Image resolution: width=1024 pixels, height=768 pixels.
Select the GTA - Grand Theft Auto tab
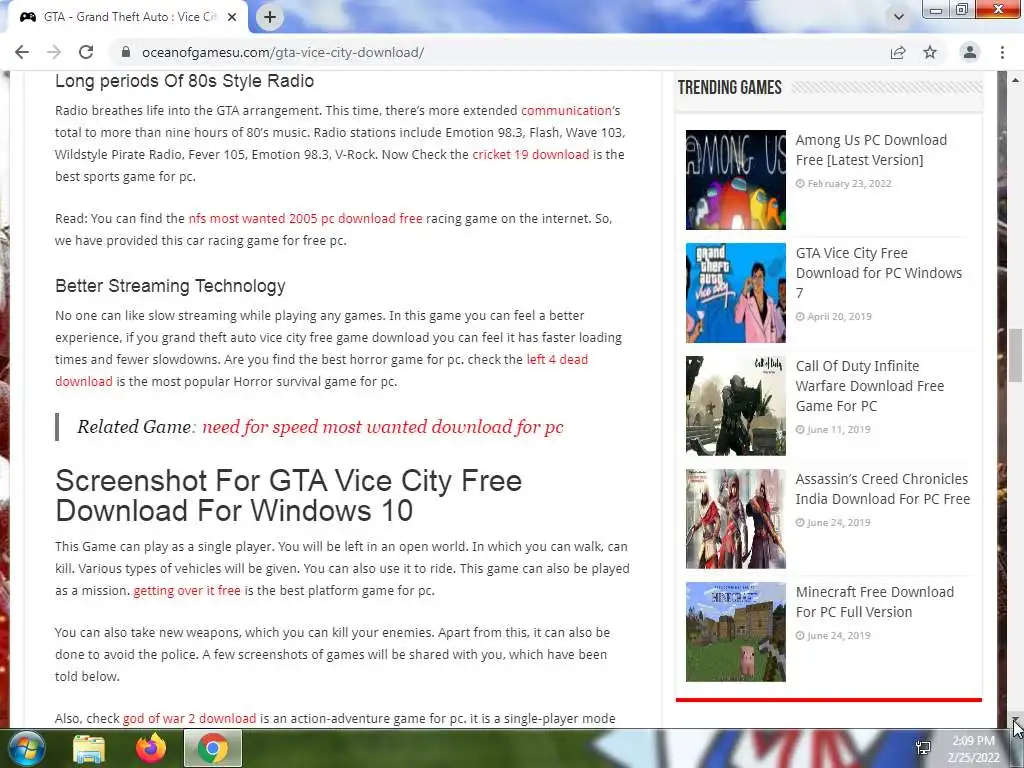tap(128, 17)
